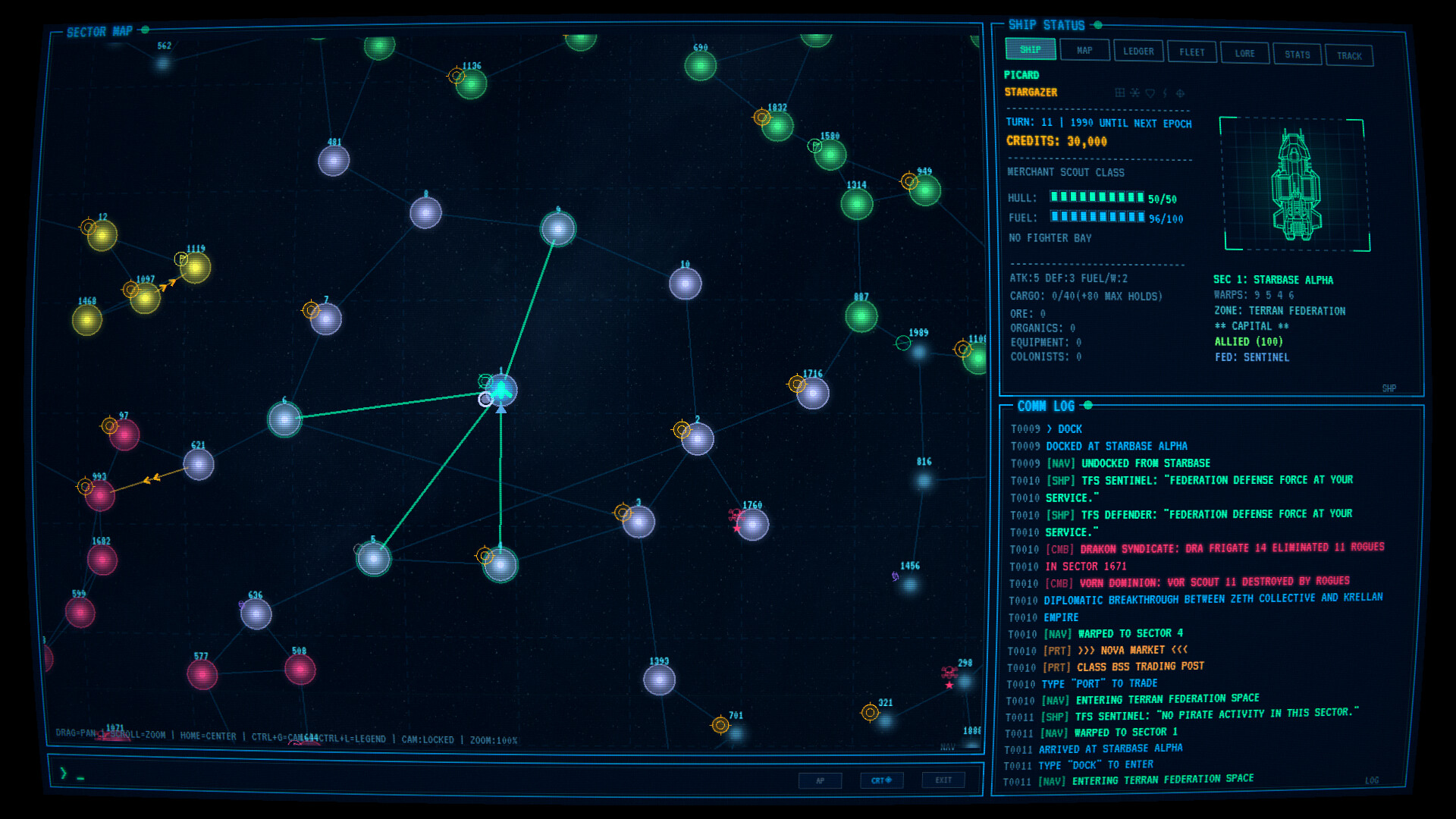Select red sector 508 node
Viewport: 1456px width, 819px height.
[x=300, y=669]
